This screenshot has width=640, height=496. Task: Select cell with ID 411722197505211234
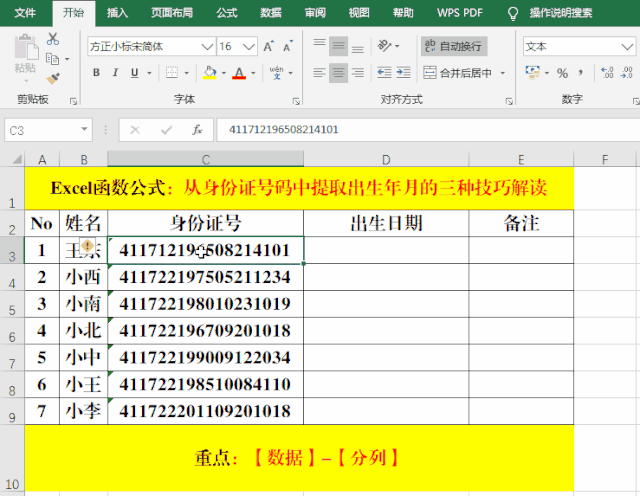pos(205,277)
